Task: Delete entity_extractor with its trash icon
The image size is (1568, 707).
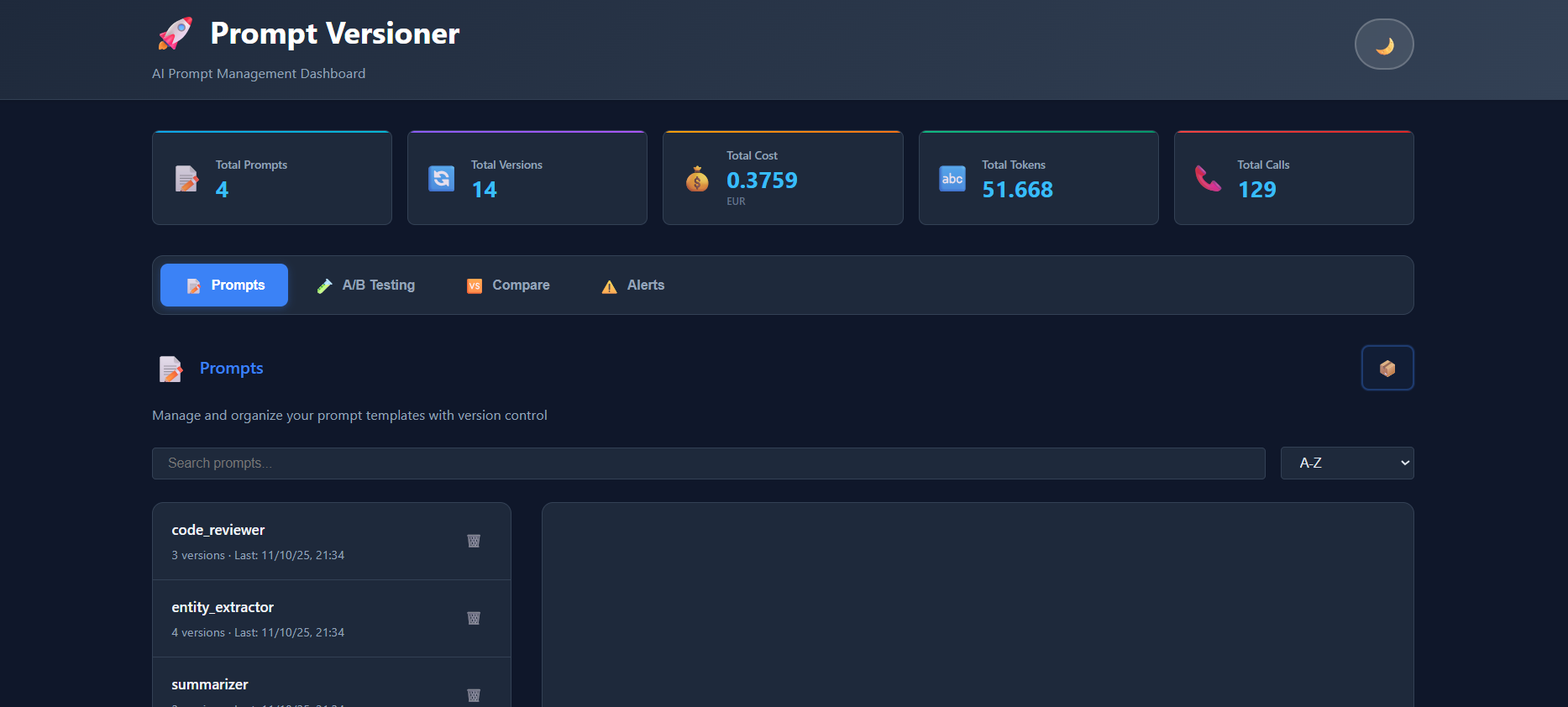Action: pos(474,619)
